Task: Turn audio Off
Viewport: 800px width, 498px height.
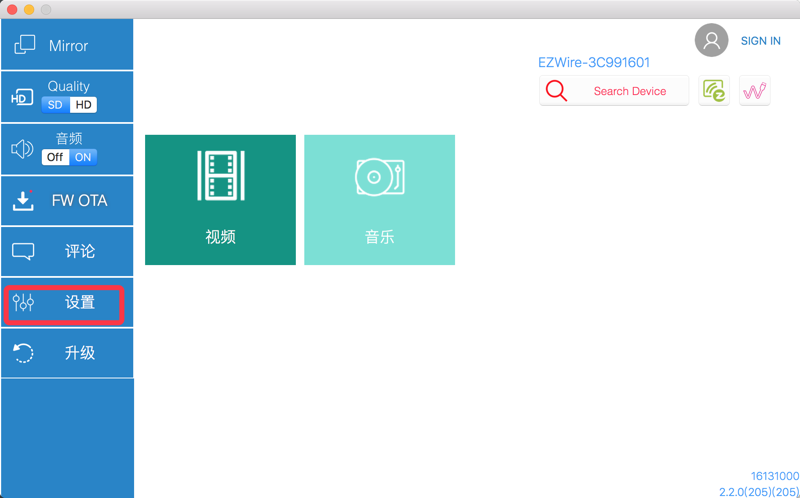Action: pos(55,157)
